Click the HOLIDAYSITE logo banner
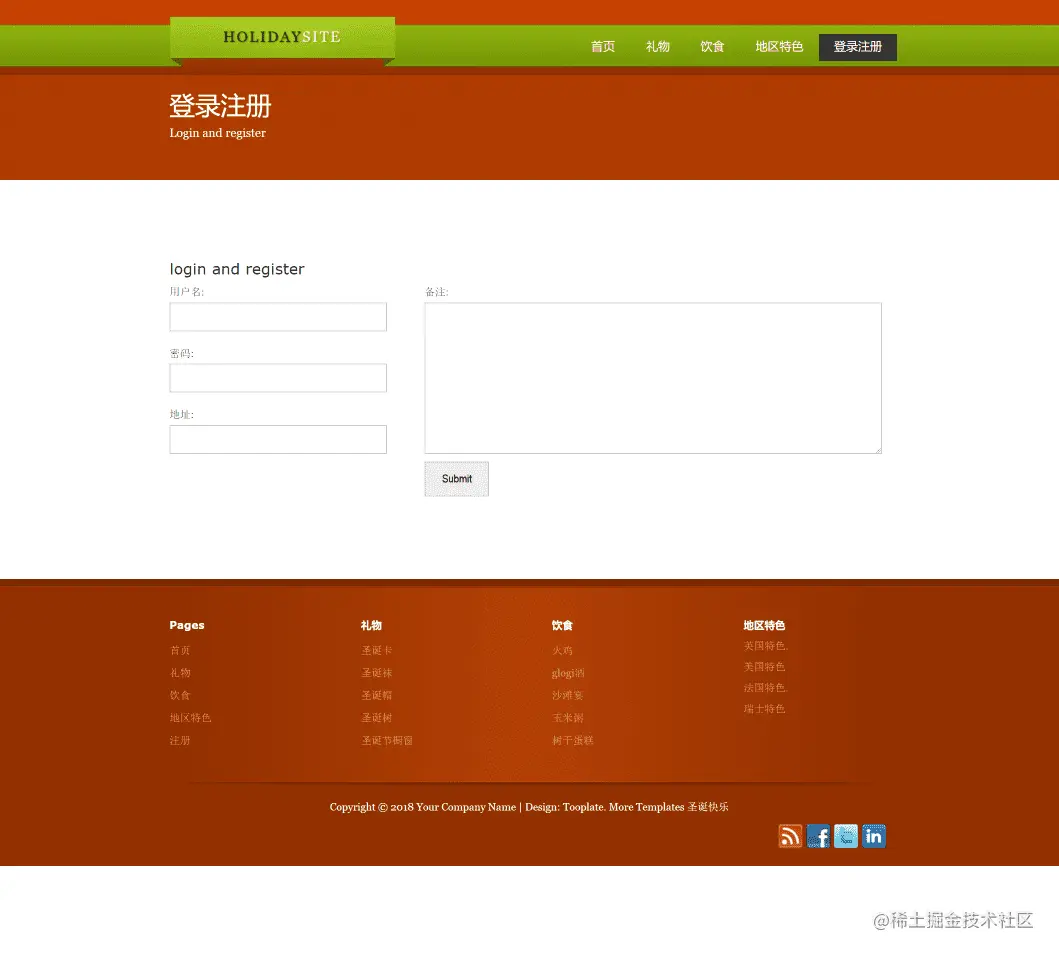Viewport: 1059px width, 956px height. (282, 38)
